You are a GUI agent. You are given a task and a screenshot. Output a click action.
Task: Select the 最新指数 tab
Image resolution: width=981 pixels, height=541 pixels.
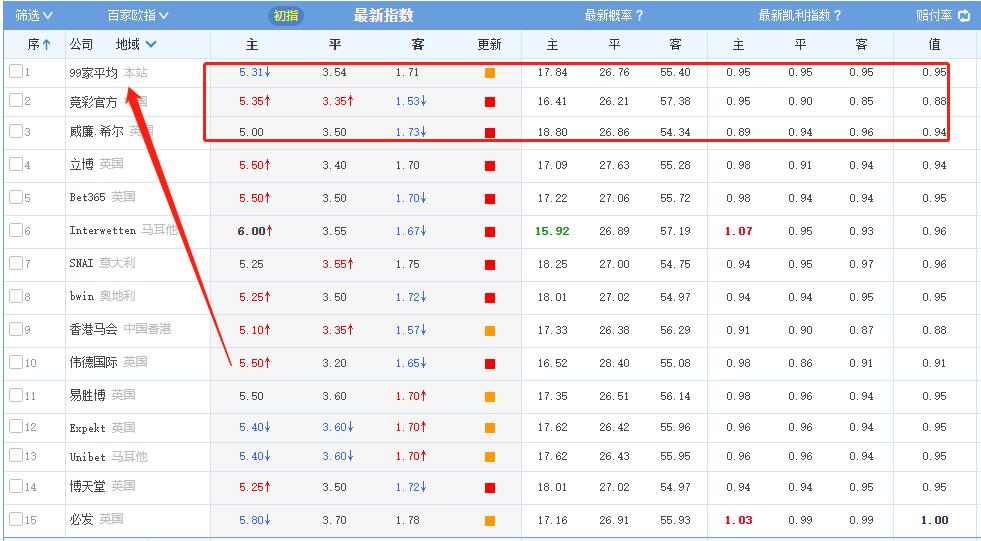coord(383,16)
